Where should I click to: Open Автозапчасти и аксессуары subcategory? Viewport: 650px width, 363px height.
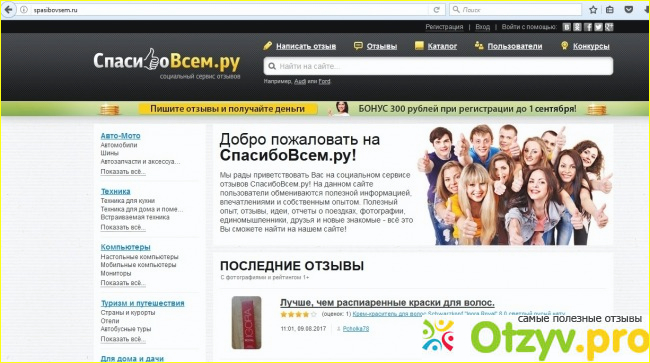(x=140, y=162)
